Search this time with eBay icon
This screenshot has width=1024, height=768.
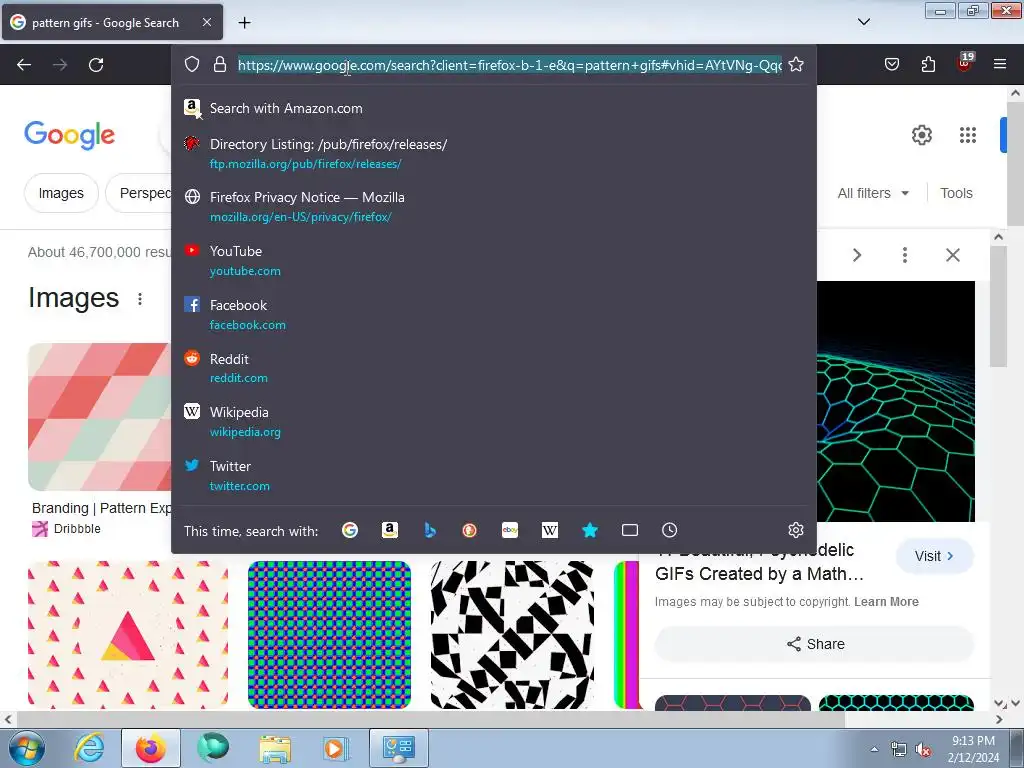click(510, 530)
